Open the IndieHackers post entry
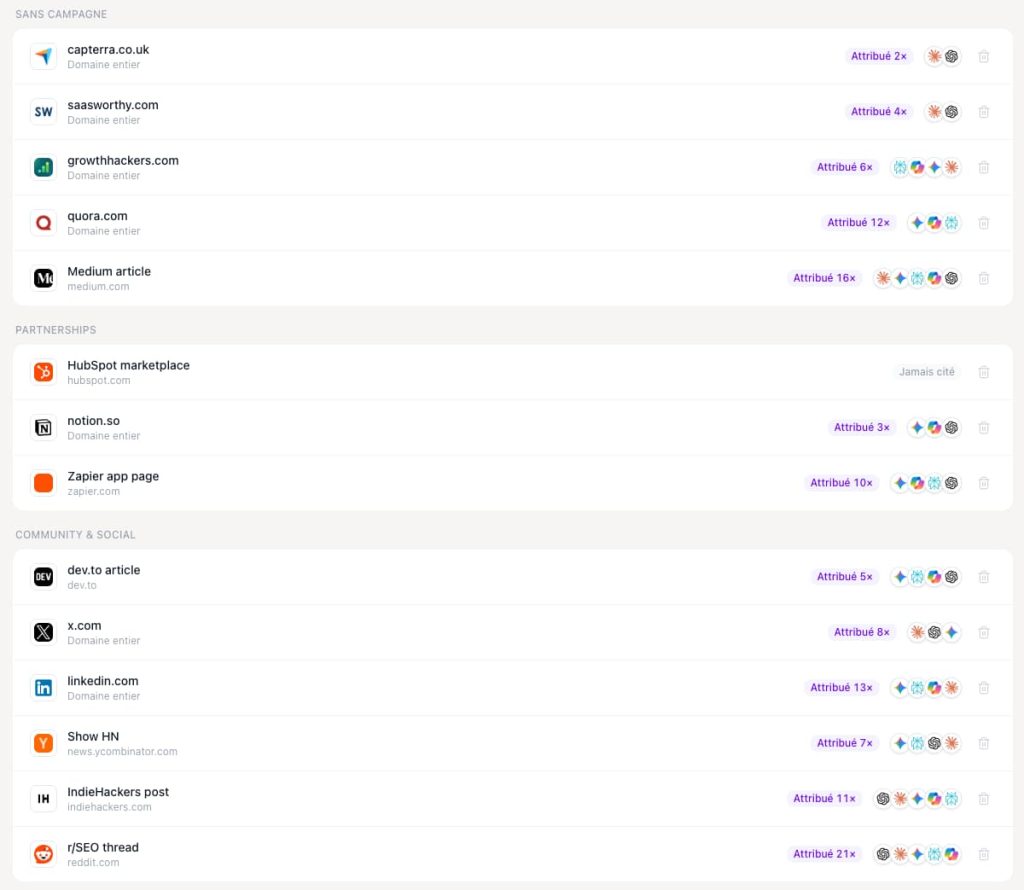 point(513,799)
